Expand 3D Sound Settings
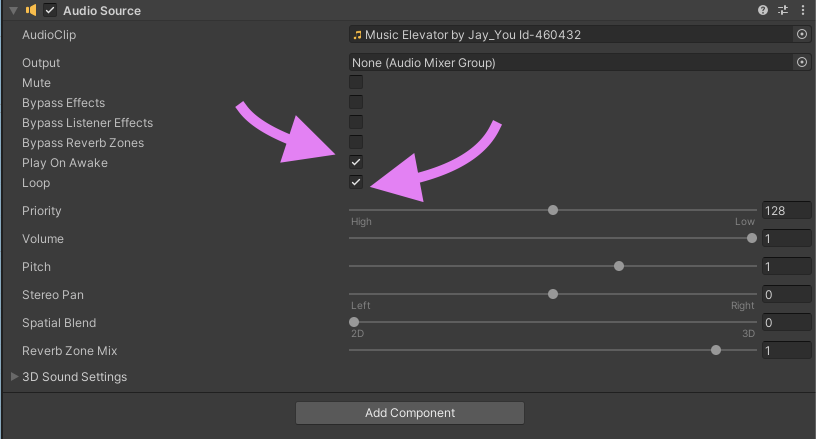The width and height of the screenshot is (816, 439). pos(14,377)
